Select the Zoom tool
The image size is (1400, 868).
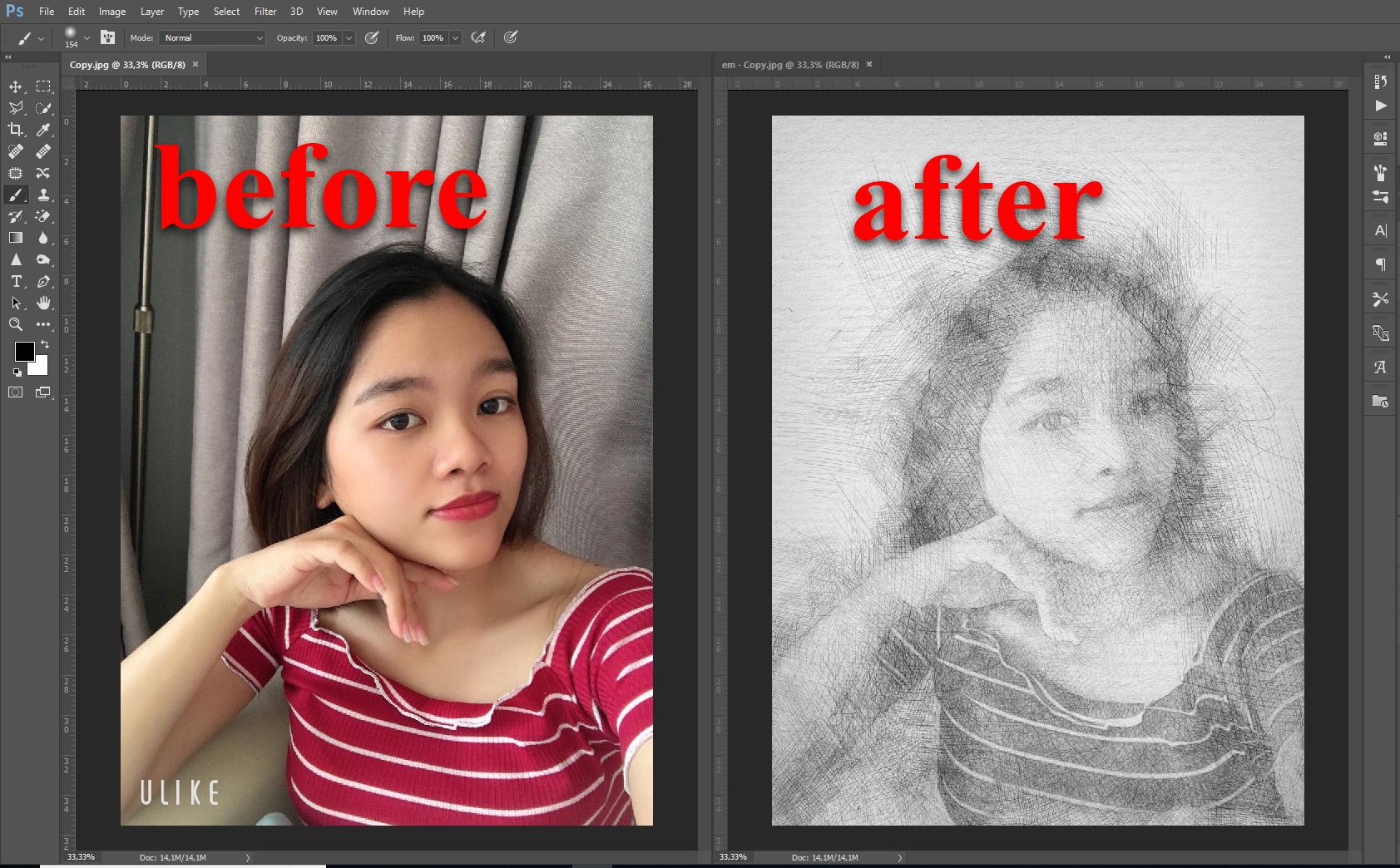(x=14, y=324)
